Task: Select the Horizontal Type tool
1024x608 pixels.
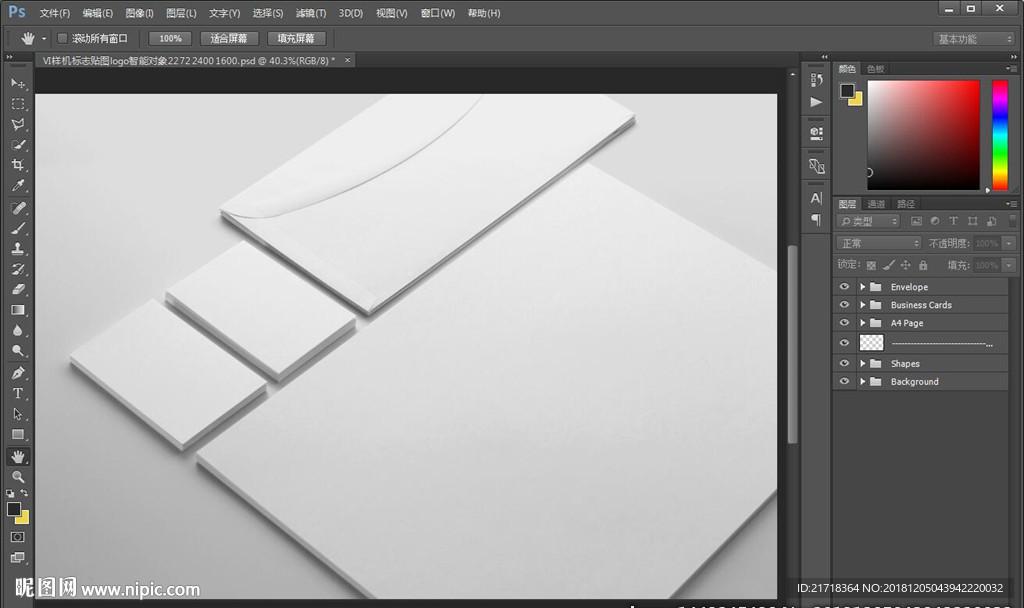Action: (x=18, y=393)
